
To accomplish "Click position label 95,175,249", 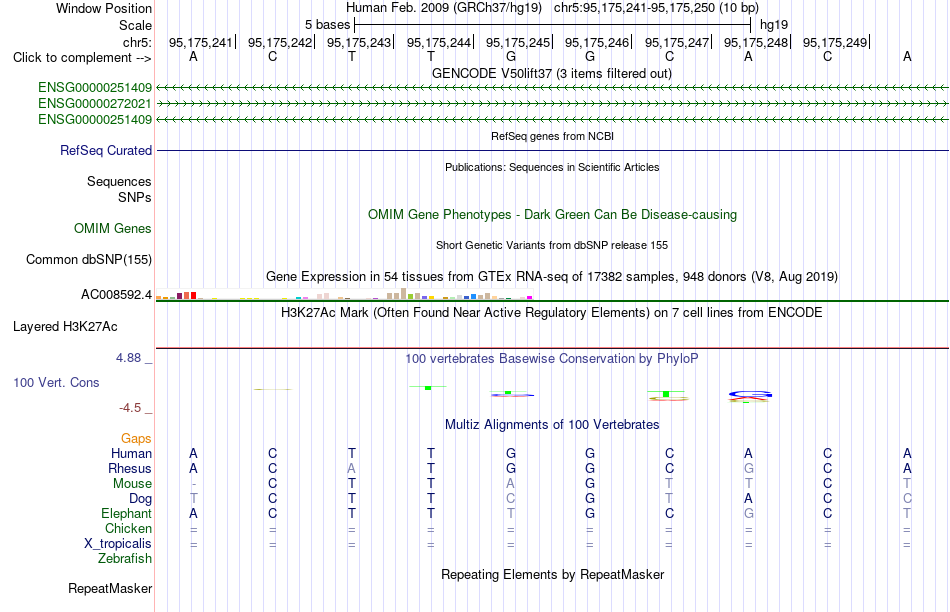I will (x=835, y=42).
